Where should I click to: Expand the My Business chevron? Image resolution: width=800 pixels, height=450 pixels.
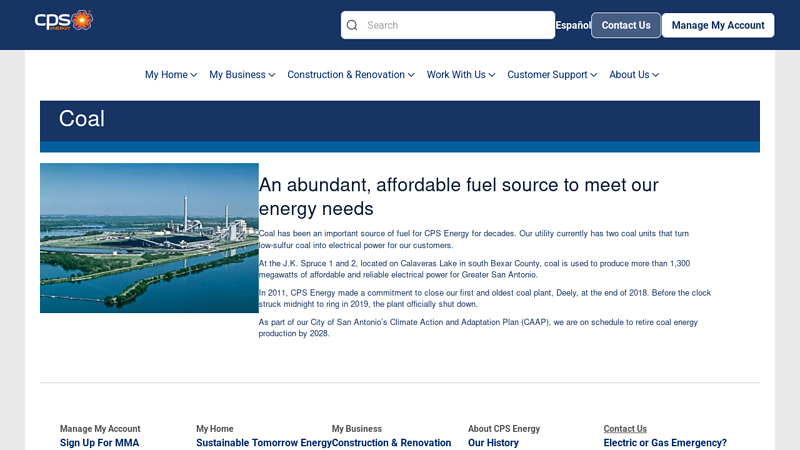(x=272, y=75)
